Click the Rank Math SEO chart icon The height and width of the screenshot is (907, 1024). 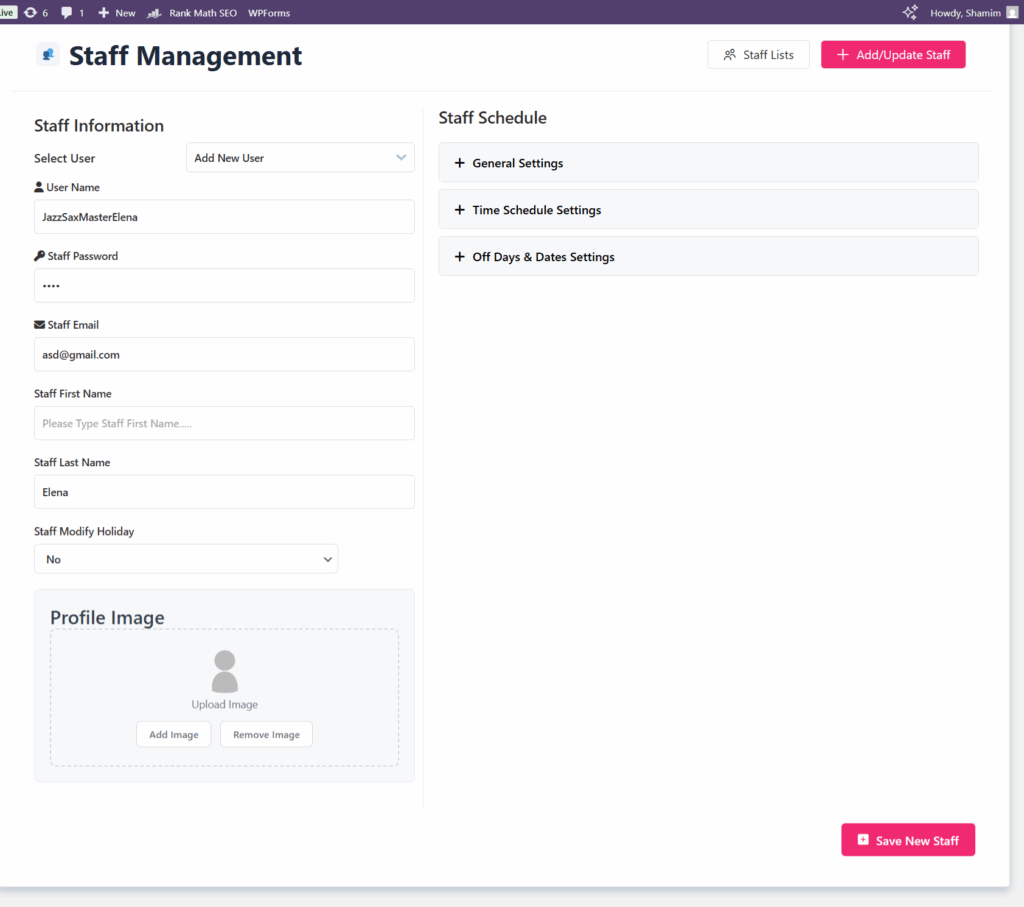[153, 12]
